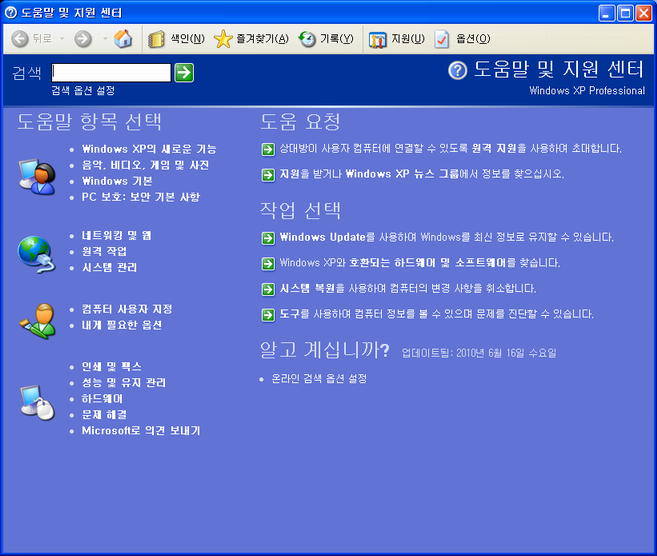This screenshot has width=657, height=556.
Task: Click the title bar help icon
Action: pyautogui.click(x=11, y=13)
